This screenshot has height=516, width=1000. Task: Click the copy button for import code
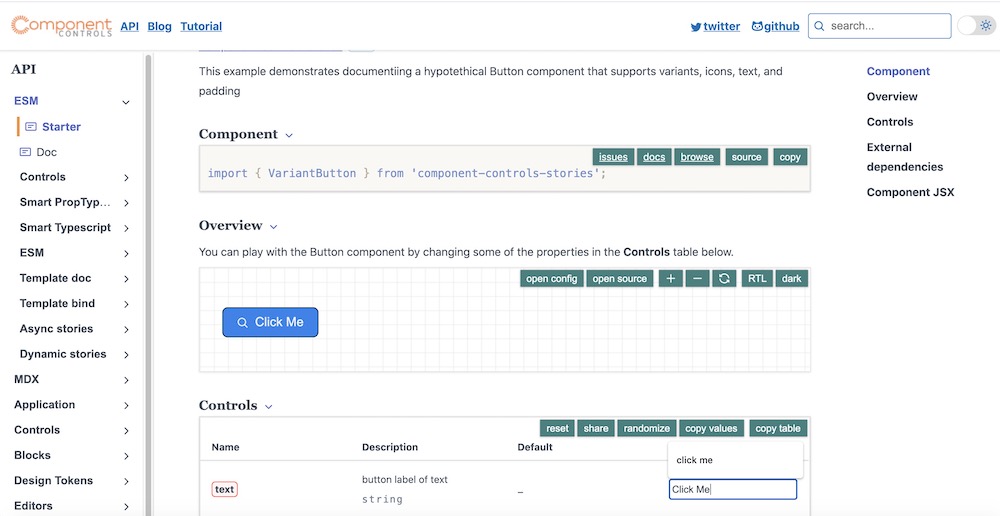790,157
